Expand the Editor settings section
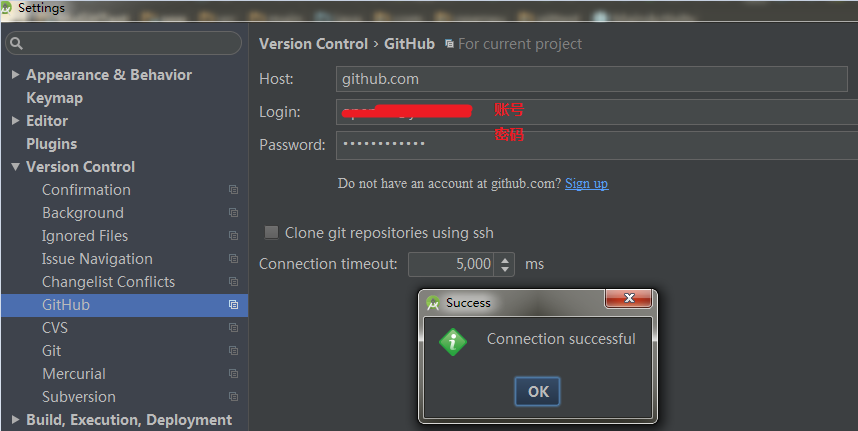 click(15, 121)
